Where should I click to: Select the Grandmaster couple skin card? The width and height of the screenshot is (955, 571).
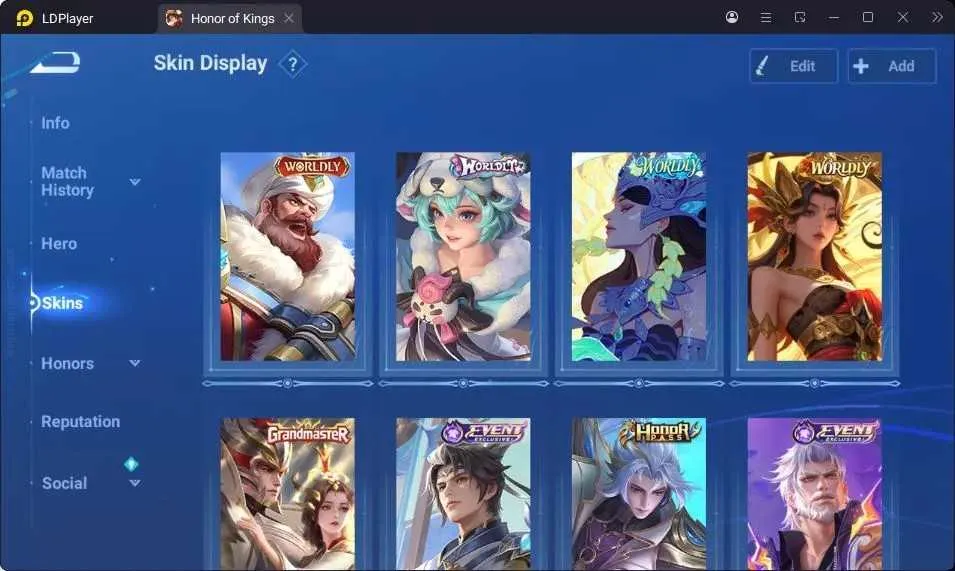click(x=287, y=494)
